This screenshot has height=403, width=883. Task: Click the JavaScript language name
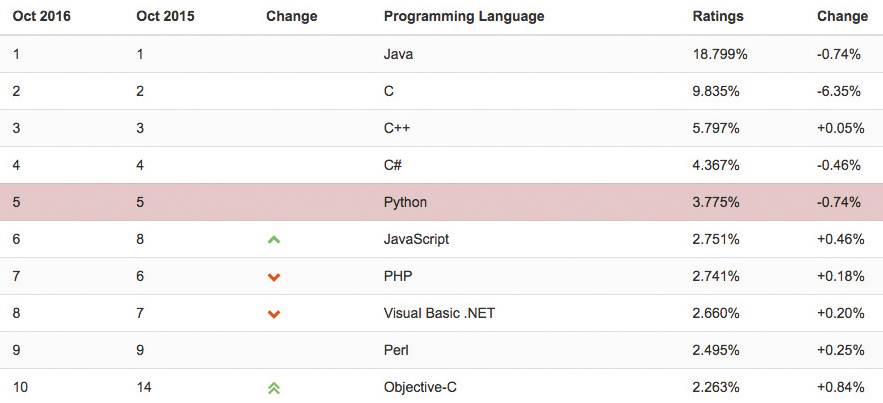click(x=416, y=239)
